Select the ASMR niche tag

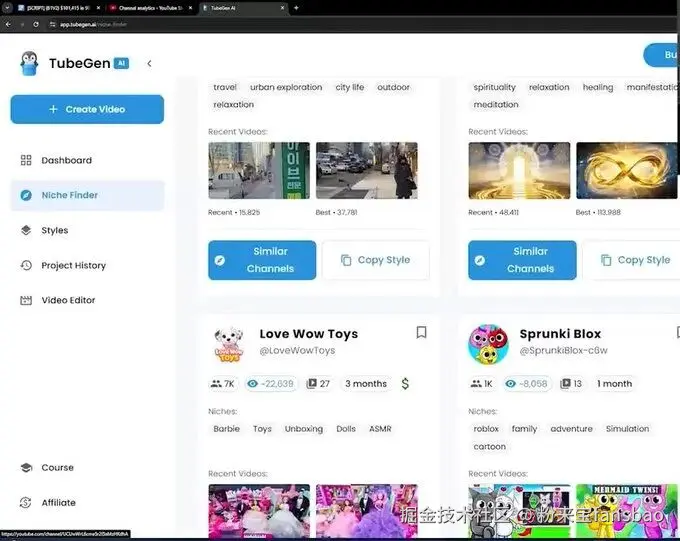click(x=380, y=429)
